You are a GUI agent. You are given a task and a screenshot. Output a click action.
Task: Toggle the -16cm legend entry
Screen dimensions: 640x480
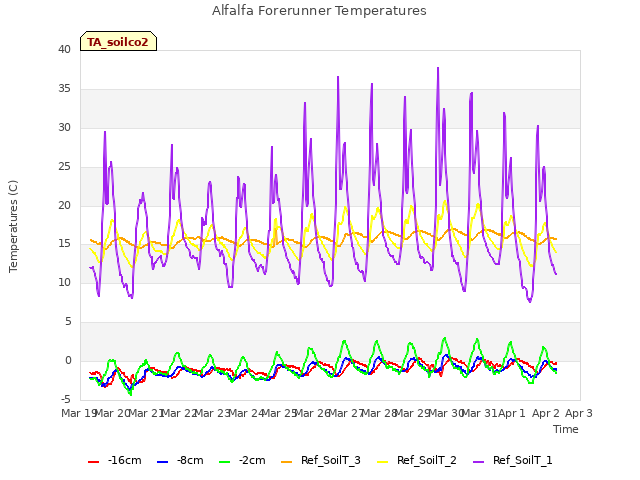point(115,460)
